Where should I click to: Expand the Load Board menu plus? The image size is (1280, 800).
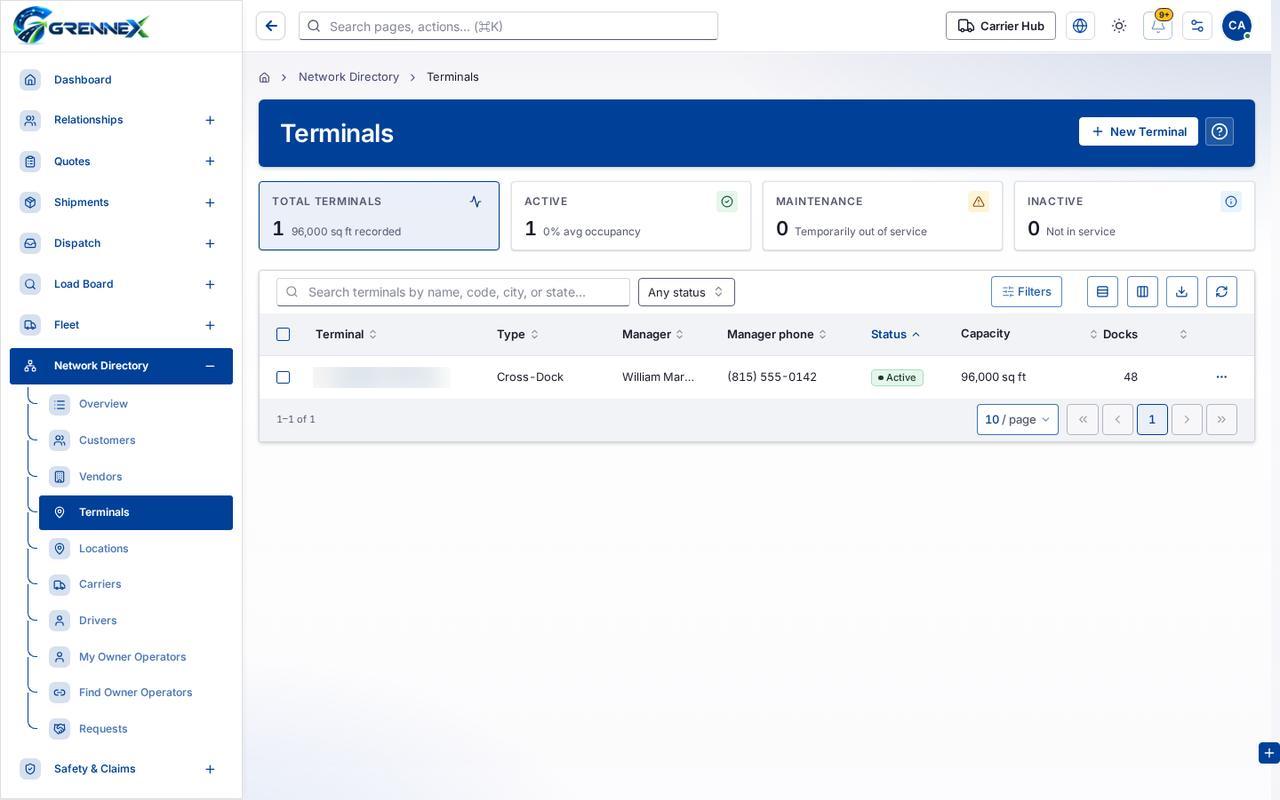pos(210,285)
